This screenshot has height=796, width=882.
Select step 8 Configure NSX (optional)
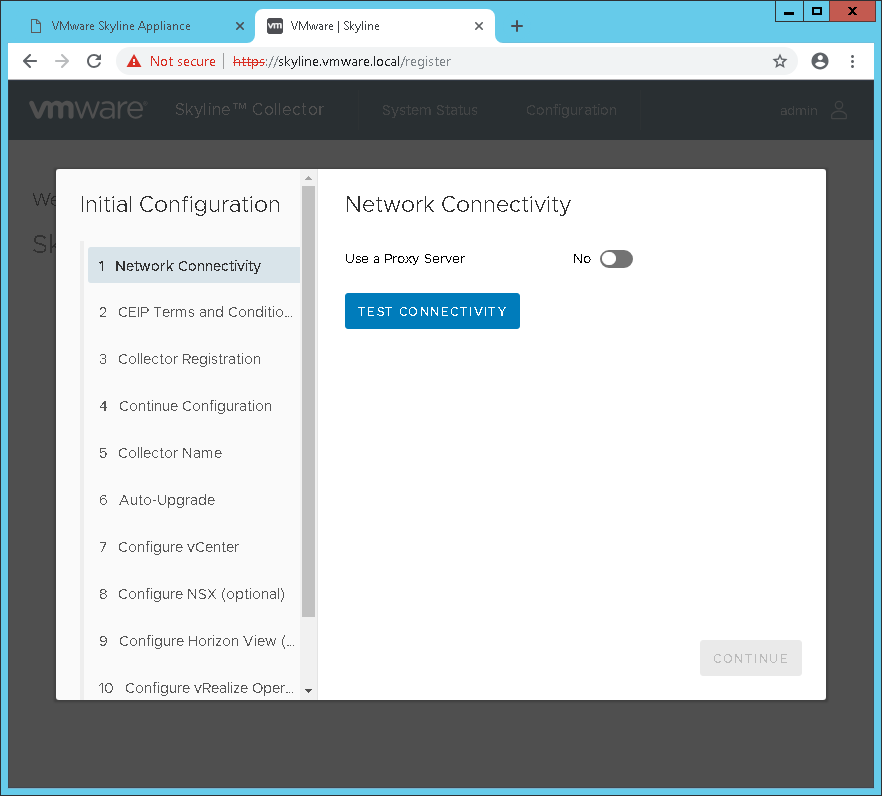[194, 594]
